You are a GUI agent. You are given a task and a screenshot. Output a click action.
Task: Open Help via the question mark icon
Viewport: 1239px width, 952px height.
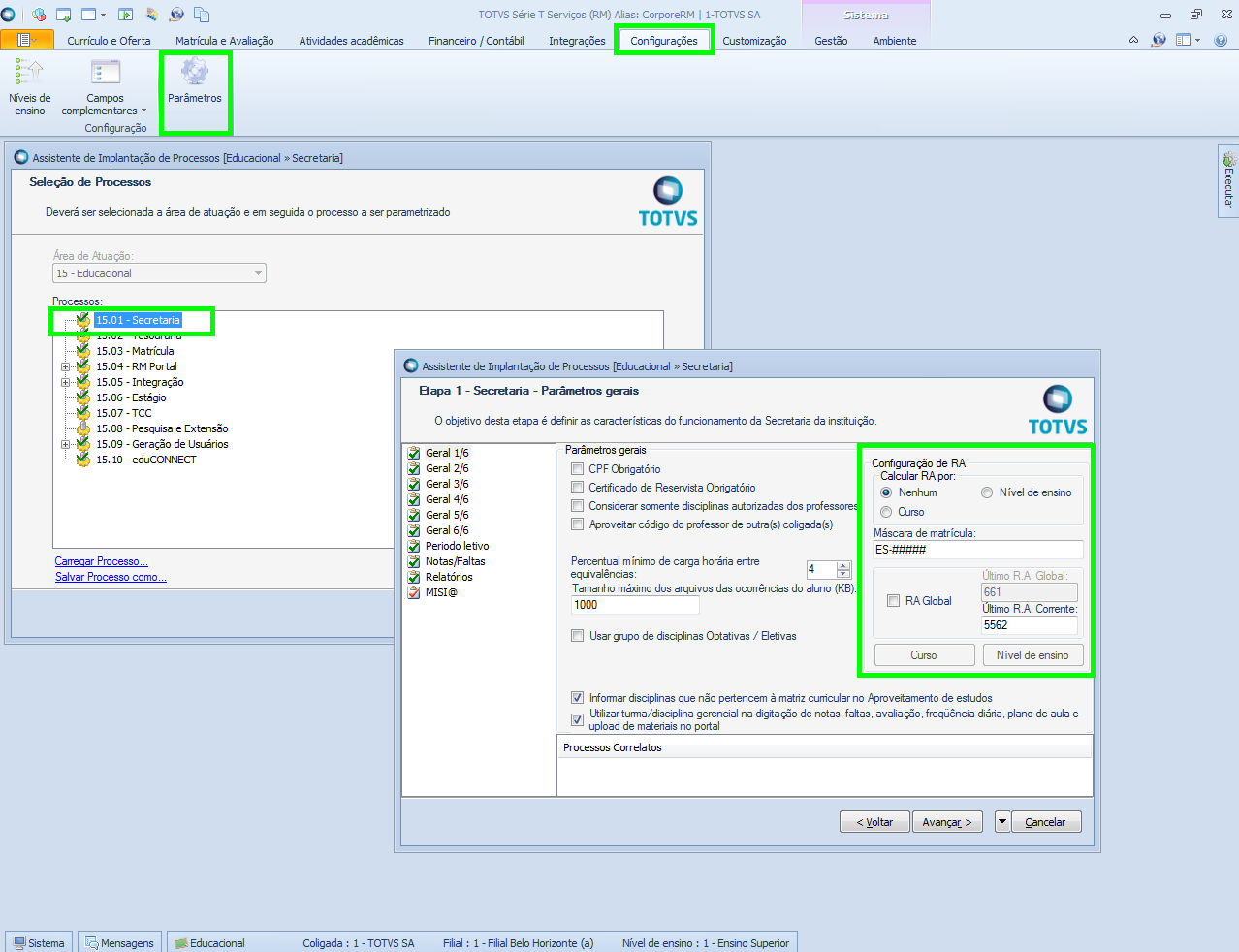pyautogui.click(x=1221, y=40)
